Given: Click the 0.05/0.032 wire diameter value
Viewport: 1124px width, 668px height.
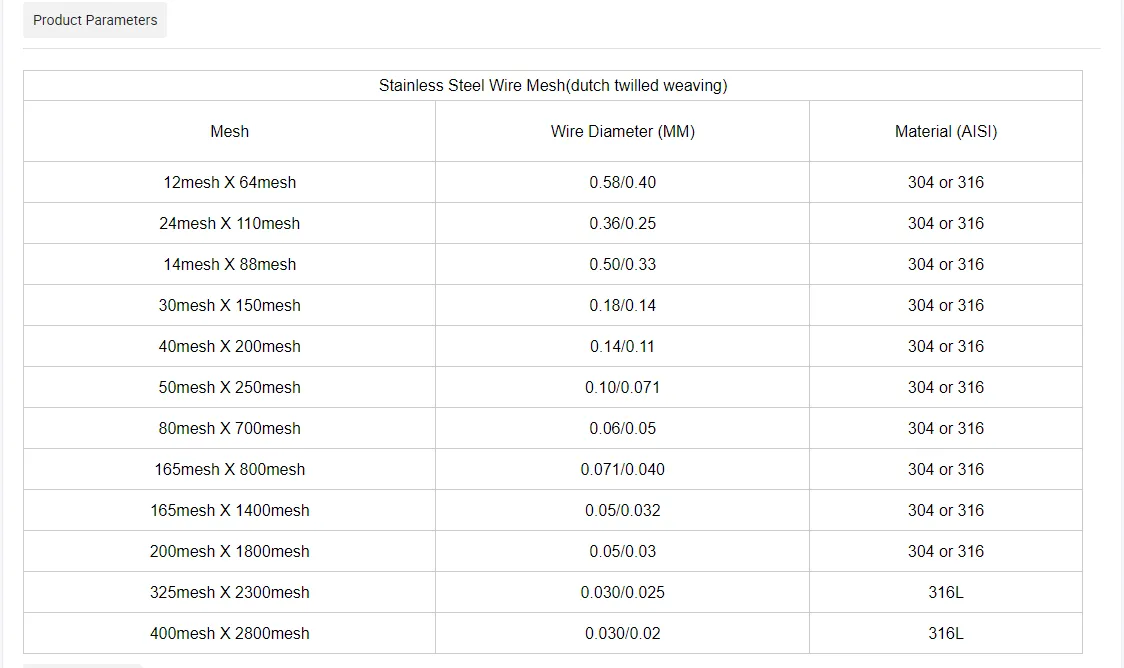Looking at the screenshot, I should 622,510.
